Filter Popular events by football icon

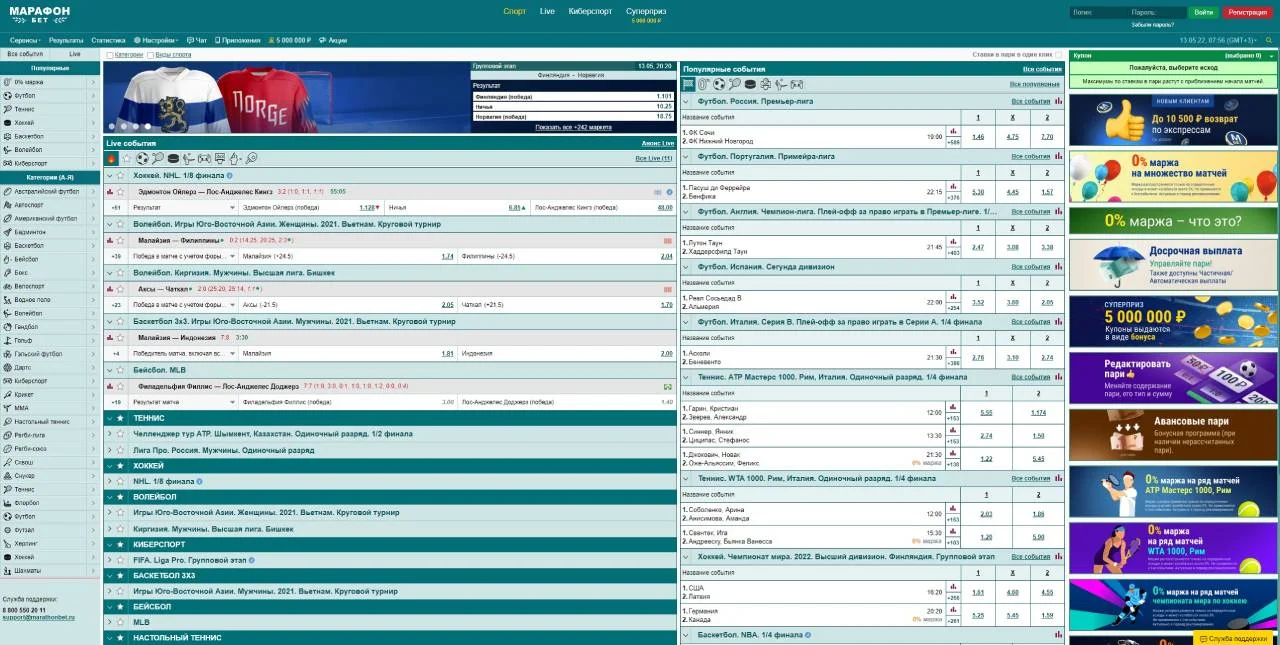[719, 84]
